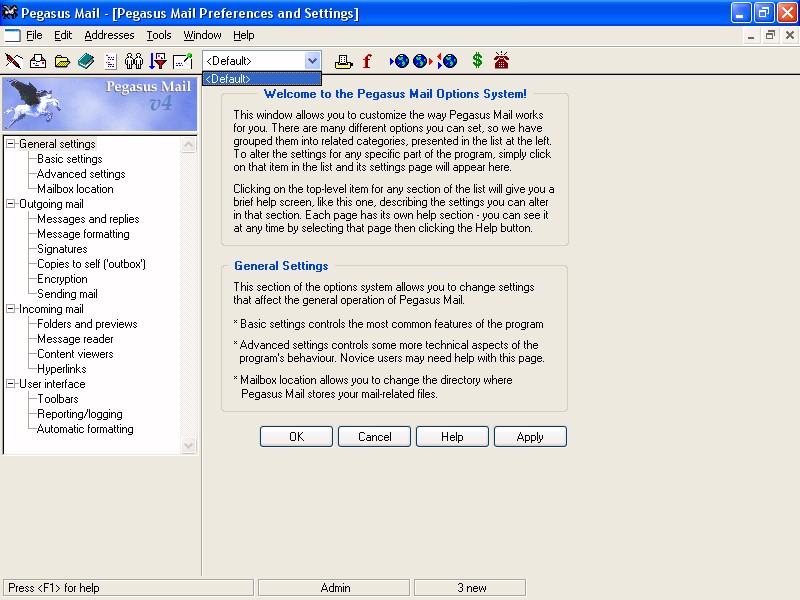This screenshot has height=600, width=800.
Task: Select Automatic formatting tree item
Action: (85, 429)
